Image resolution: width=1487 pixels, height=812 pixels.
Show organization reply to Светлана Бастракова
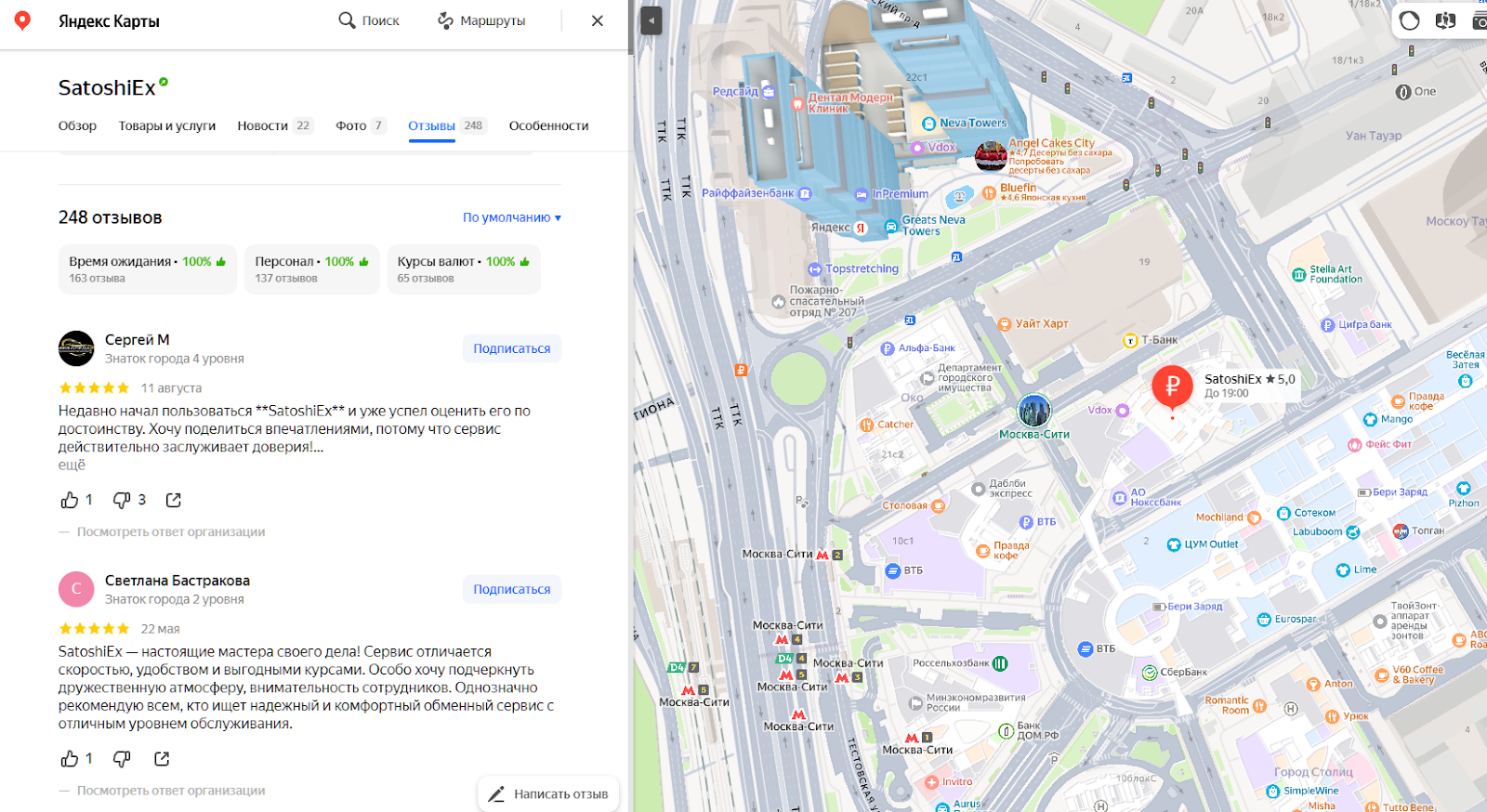pyautogui.click(x=171, y=791)
